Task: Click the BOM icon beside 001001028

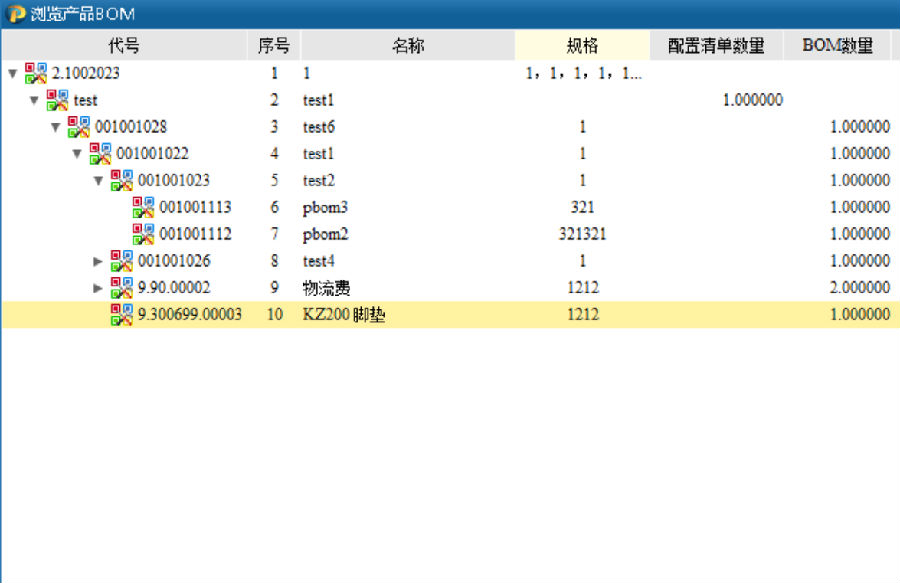Action: 79,127
